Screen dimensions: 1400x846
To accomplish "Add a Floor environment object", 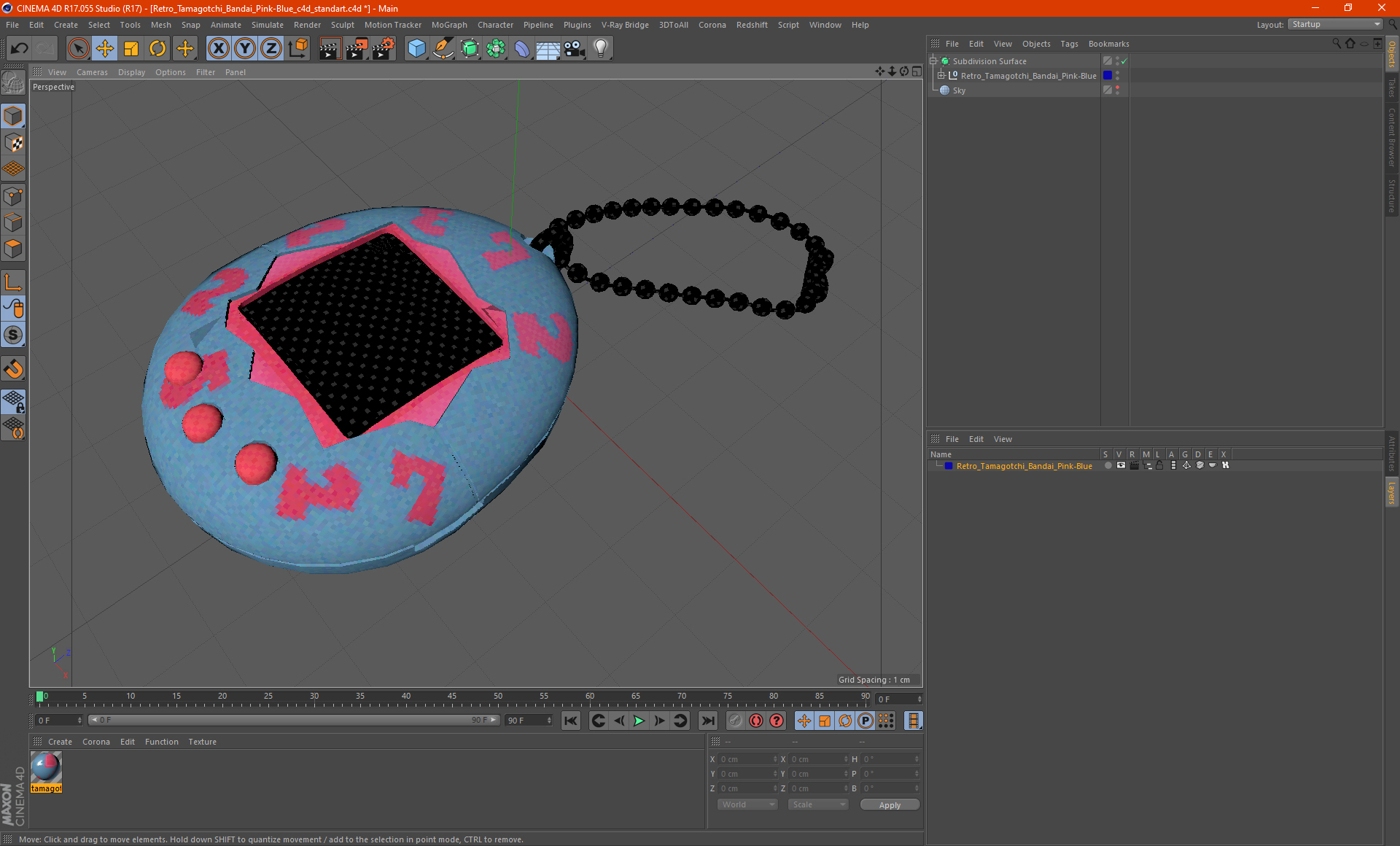I will coord(548,48).
